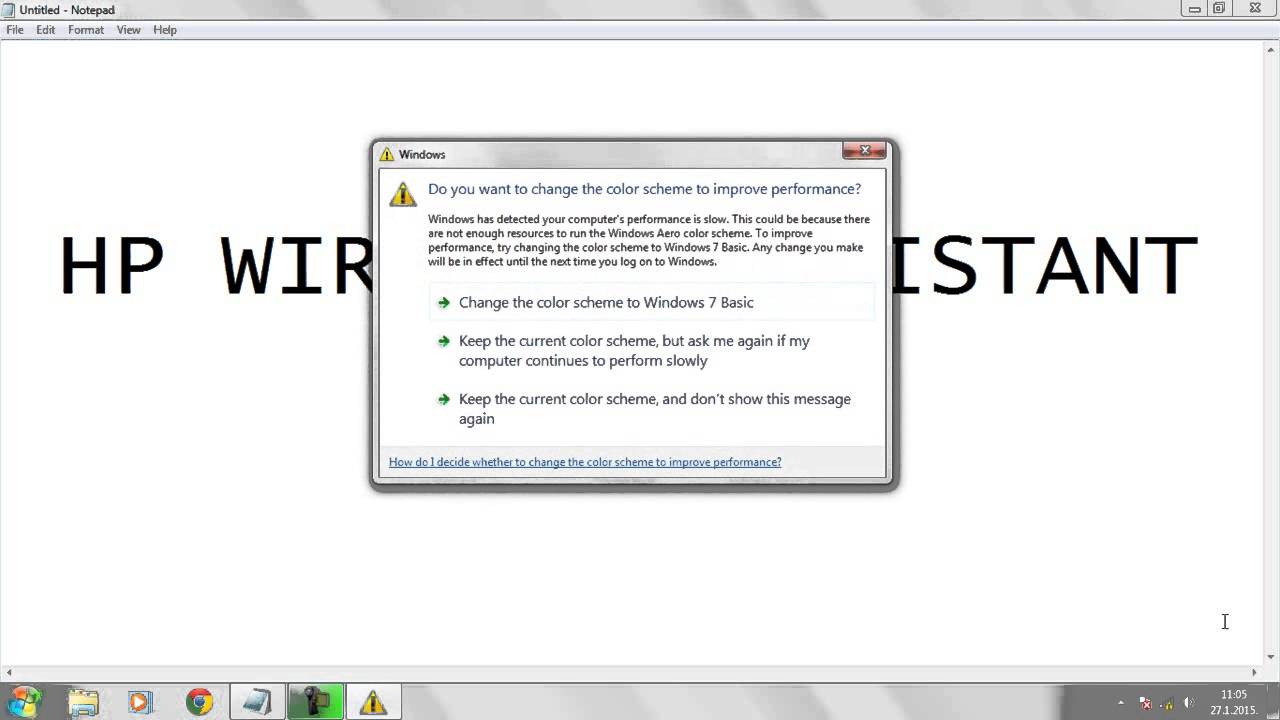Click the word HP in the Notepad text
Image resolution: width=1280 pixels, height=720 pixels.
point(111,266)
